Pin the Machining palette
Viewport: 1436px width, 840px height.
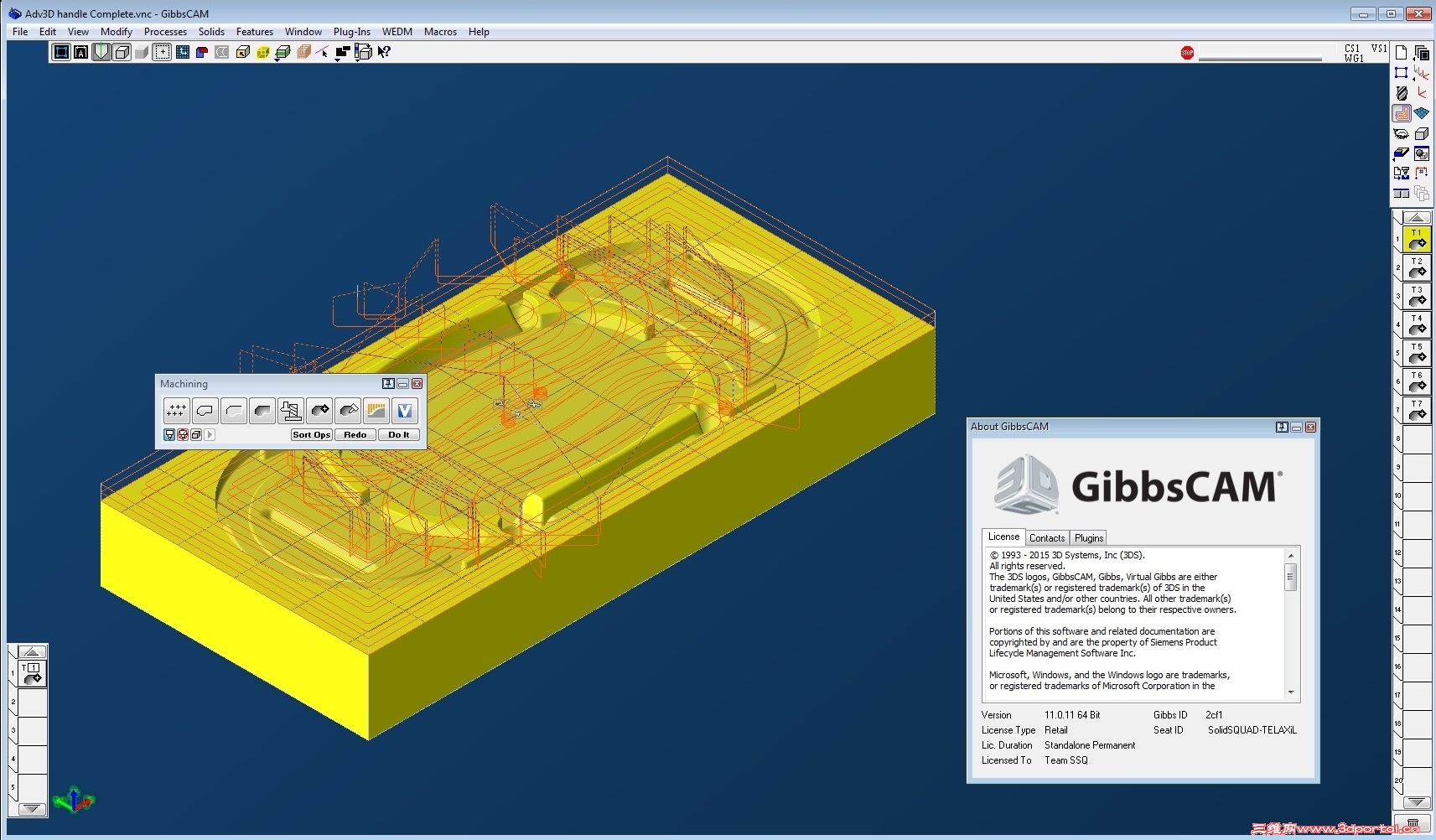[388, 383]
